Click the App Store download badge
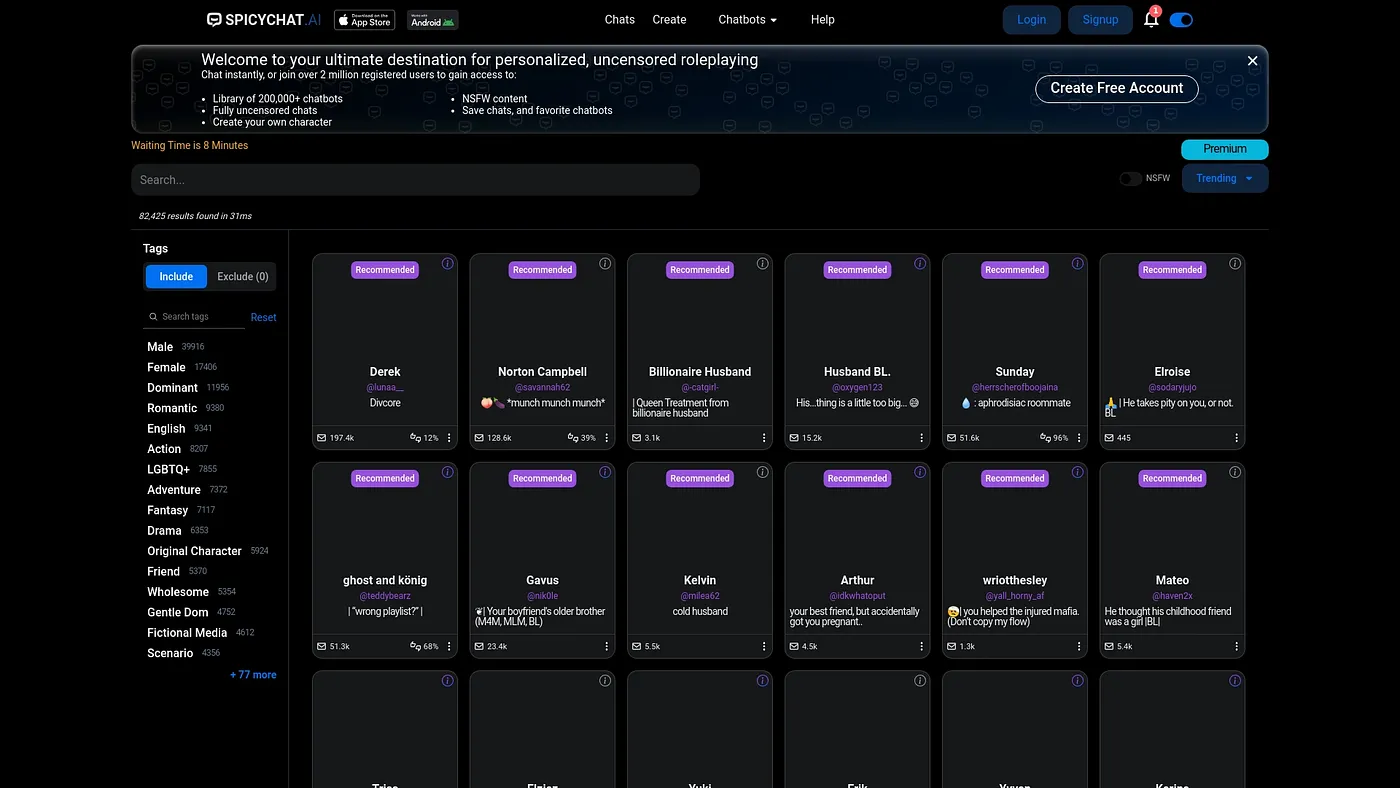Image resolution: width=1400 pixels, height=788 pixels. coord(364,20)
